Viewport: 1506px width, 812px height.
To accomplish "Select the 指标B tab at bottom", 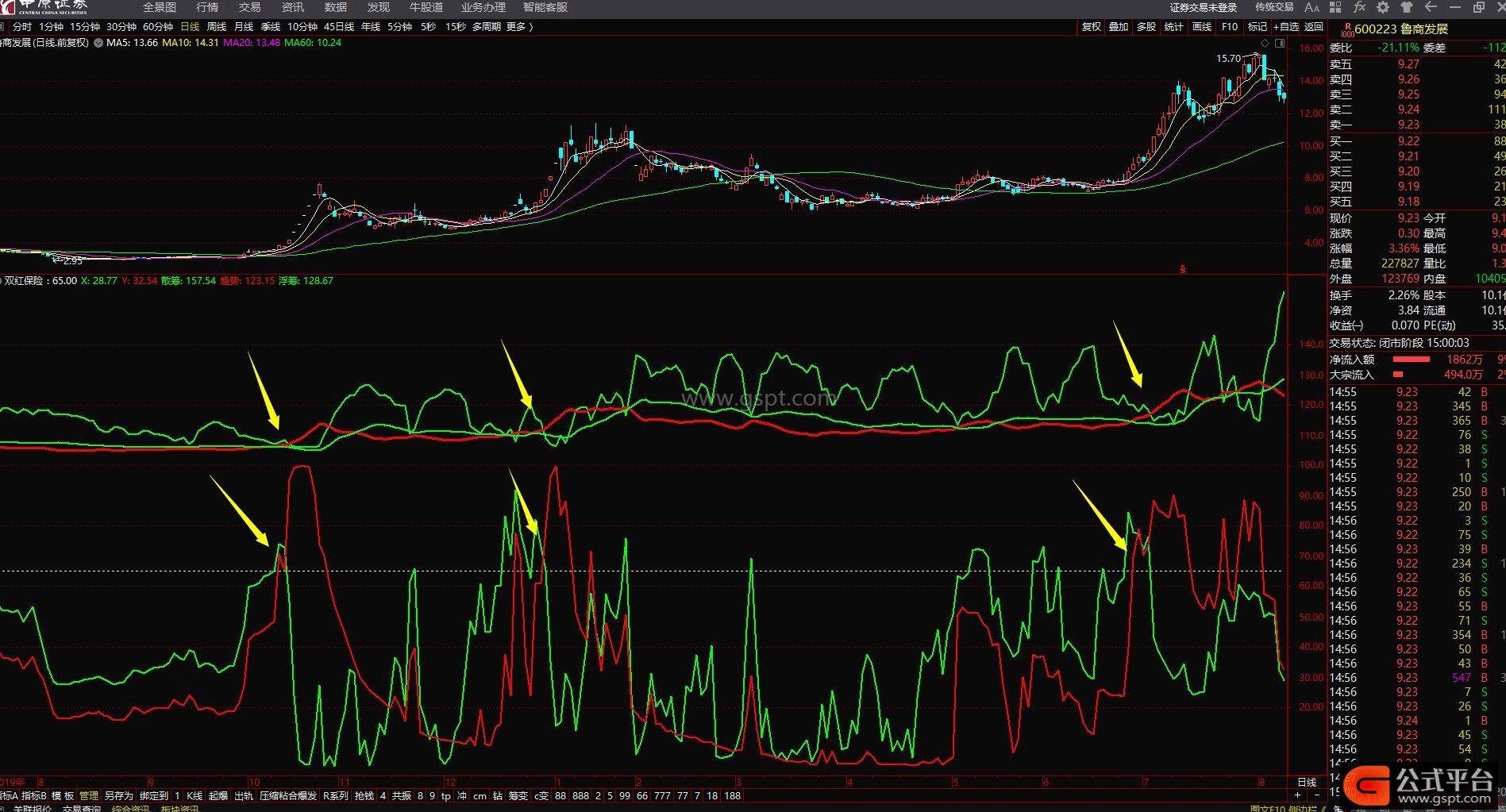I will (34, 795).
